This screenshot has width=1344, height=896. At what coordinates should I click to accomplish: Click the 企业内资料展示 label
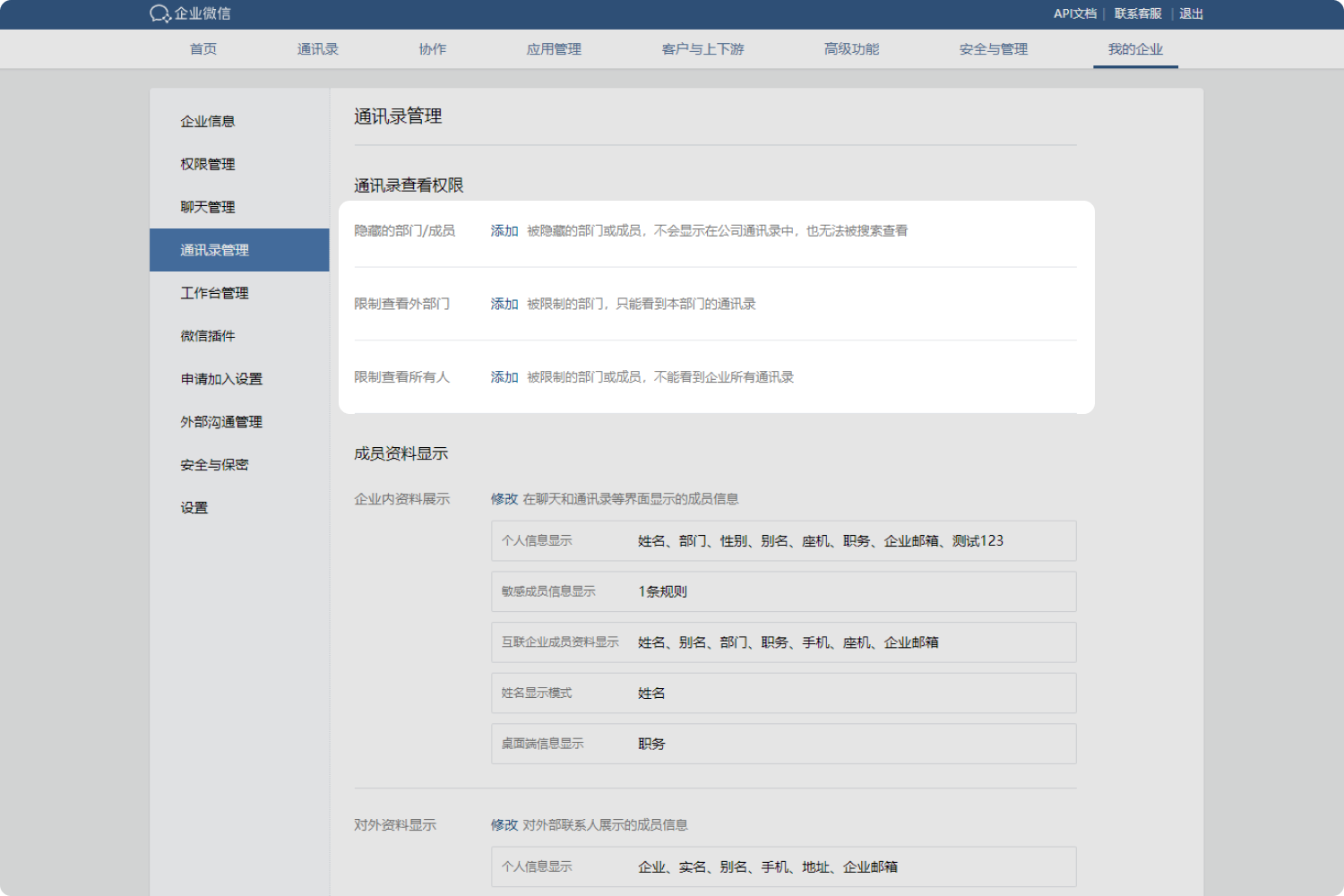click(x=402, y=499)
